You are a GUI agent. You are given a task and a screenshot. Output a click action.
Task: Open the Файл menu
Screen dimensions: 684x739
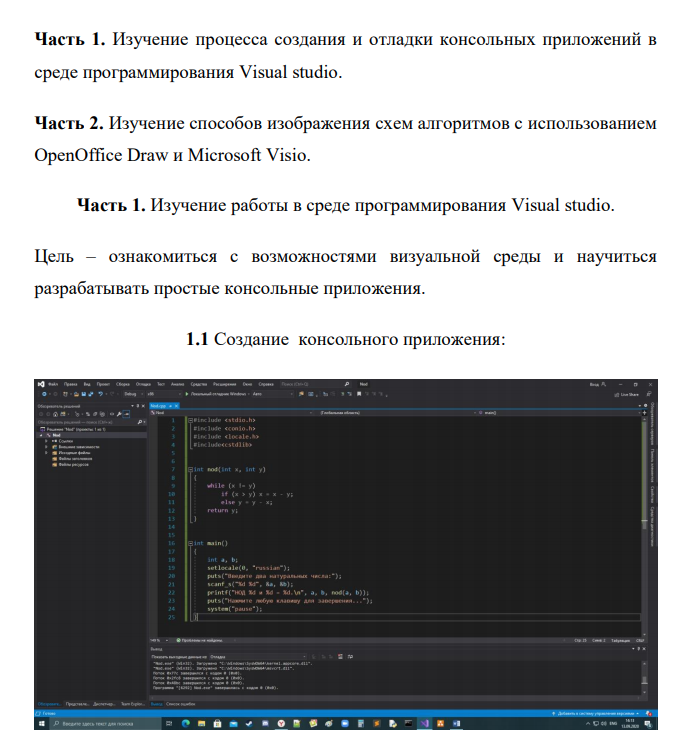53,384
